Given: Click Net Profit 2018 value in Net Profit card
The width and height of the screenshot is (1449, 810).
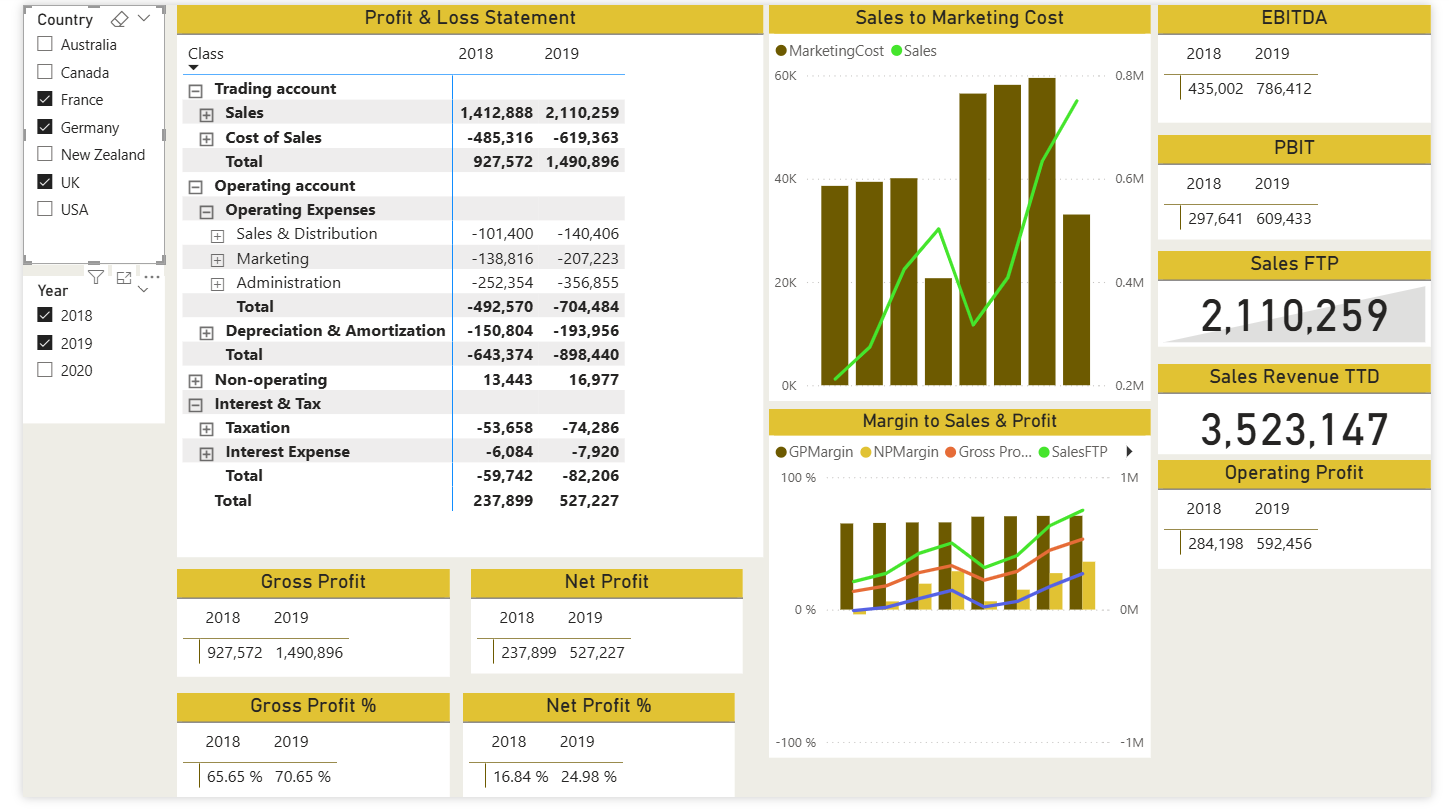Looking at the screenshot, I should (x=529, y=652).
